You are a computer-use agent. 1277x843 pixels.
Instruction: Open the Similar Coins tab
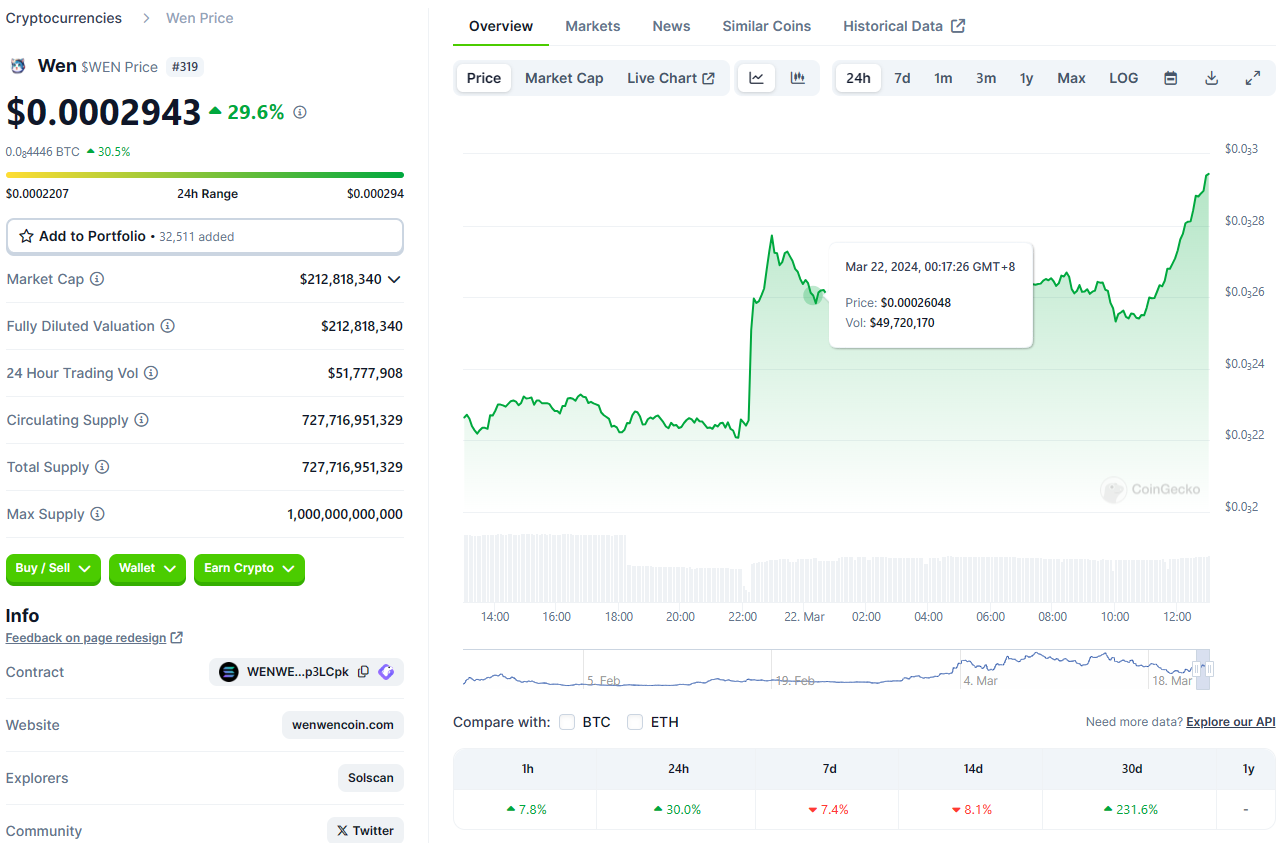pyautogui.click(x=766, y=26)
